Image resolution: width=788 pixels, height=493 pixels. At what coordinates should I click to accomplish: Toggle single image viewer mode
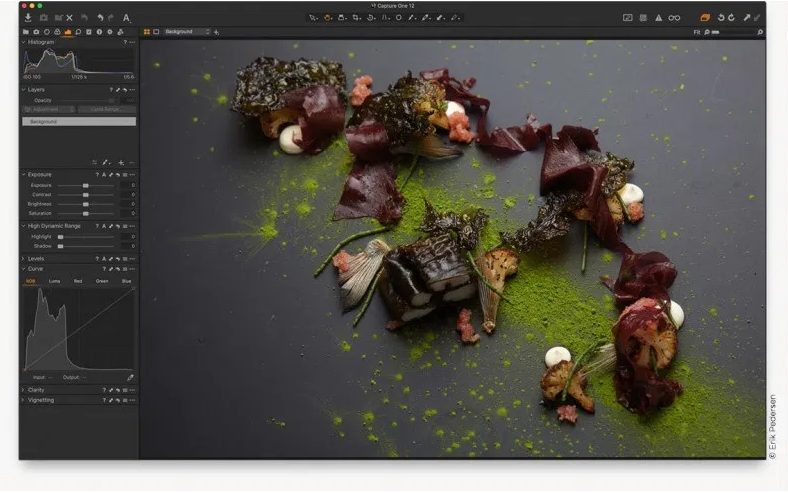click(156, 32)
